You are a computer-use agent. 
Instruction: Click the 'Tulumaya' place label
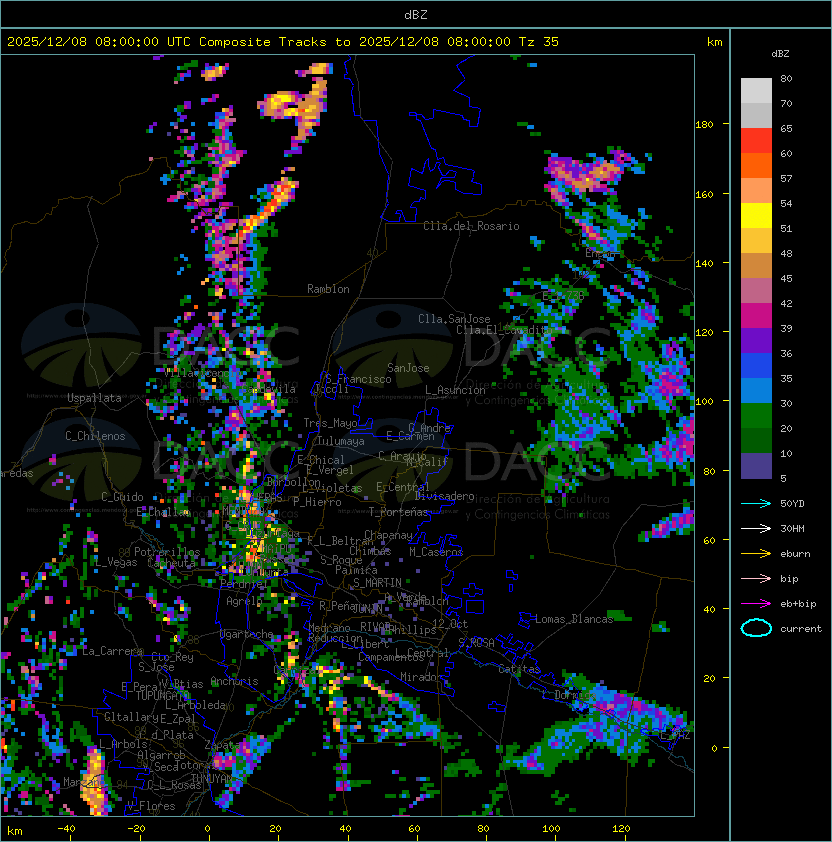pyautogui.click(x=341, y=441)
